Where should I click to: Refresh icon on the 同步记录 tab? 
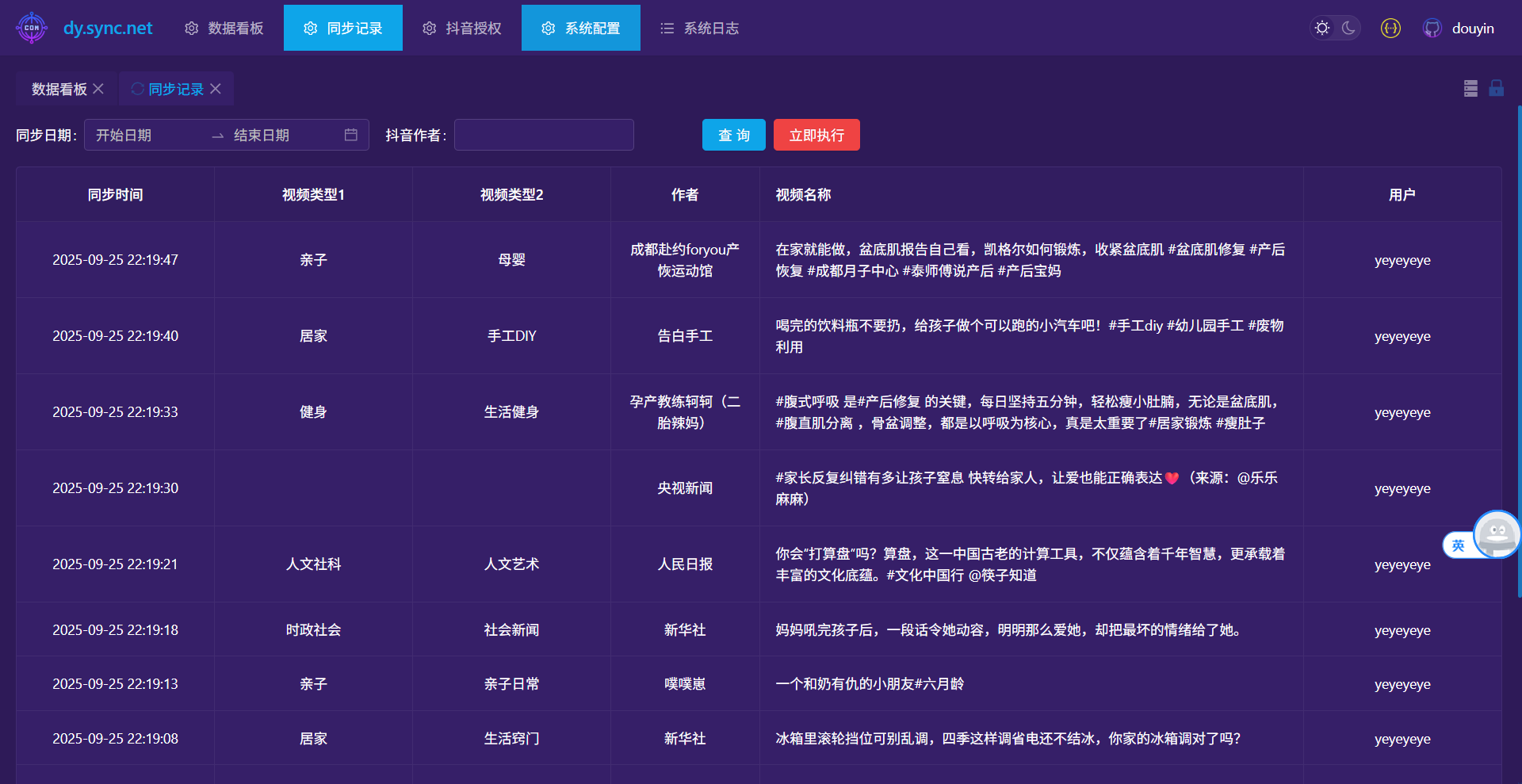[x=137, y=89]
